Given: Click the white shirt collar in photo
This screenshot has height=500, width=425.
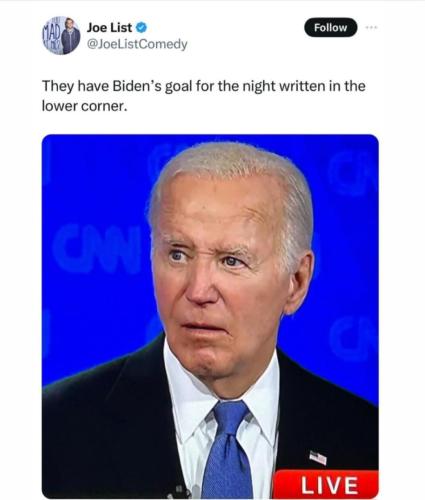Looking at the screenshot, I should click(190, 397).
